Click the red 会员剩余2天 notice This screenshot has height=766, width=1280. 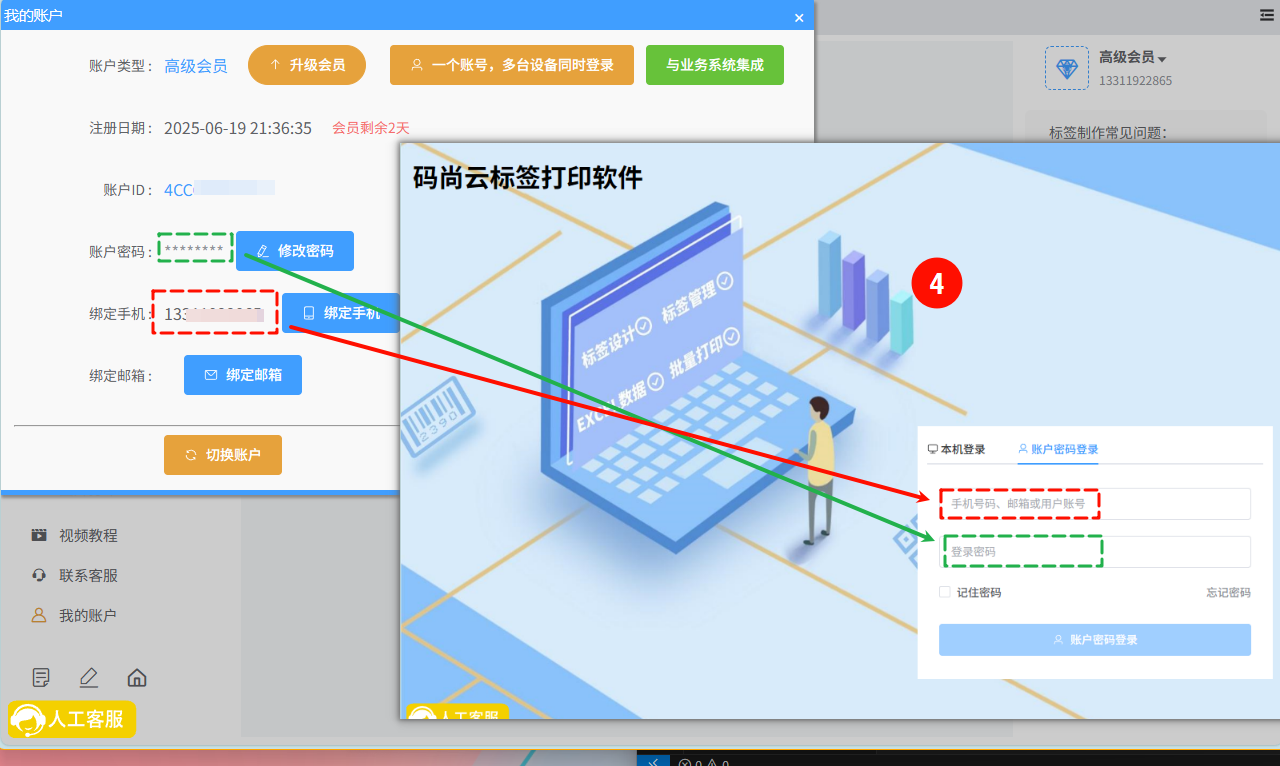click(371, 128)
